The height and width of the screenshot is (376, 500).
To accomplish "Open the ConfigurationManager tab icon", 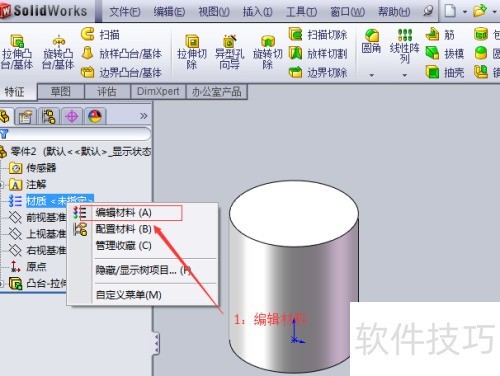I will click(49, 116).
